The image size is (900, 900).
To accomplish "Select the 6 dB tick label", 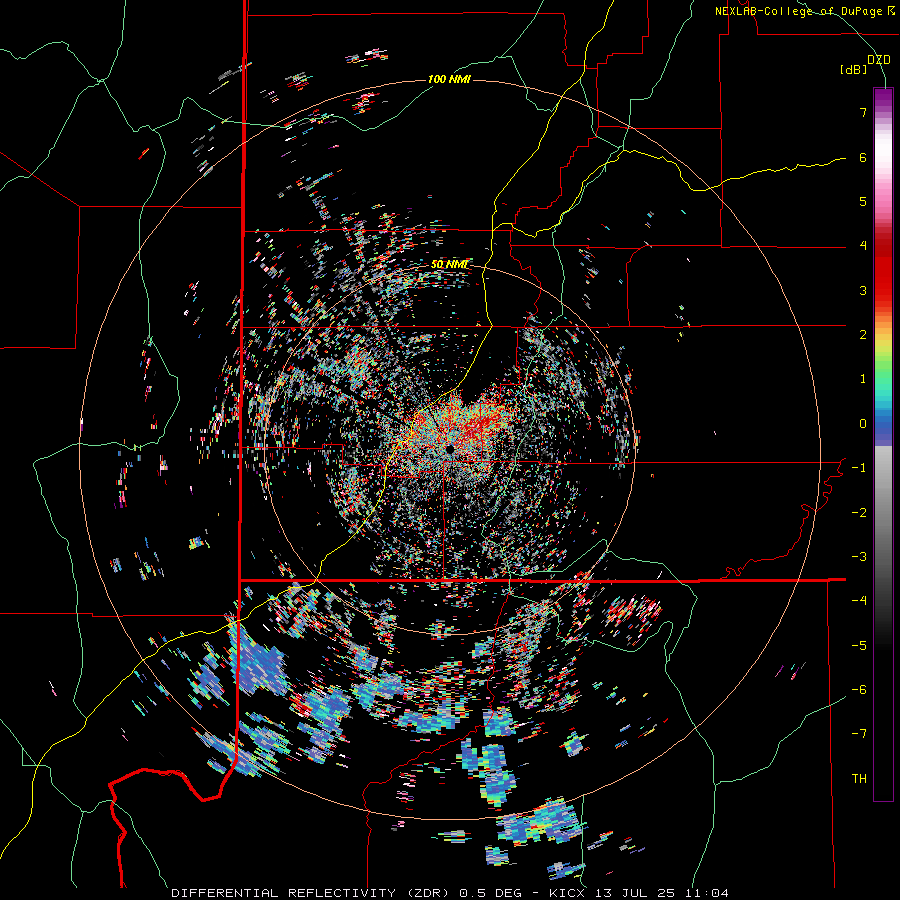I will pyautogui.click(x=863, y=157).
